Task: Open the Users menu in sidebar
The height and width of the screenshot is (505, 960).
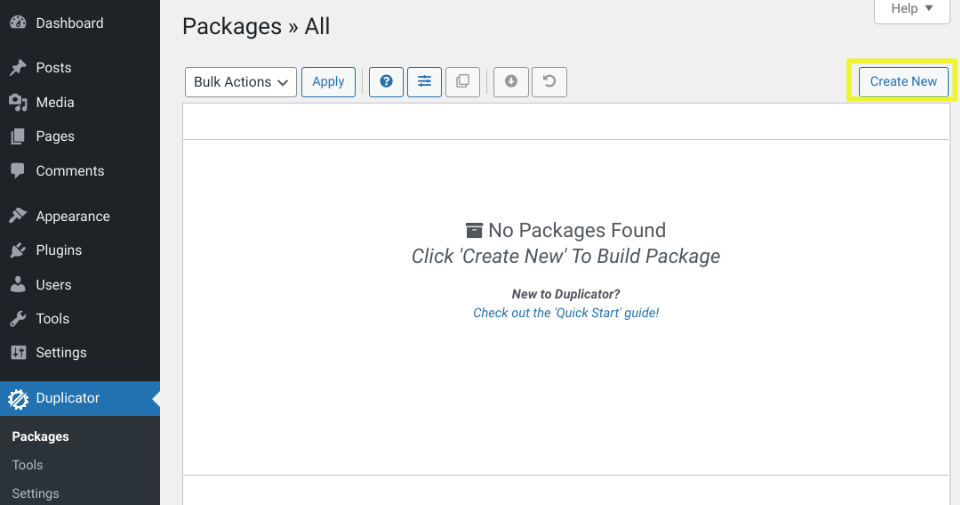Action: pyautogui.click(x=53, y=284)
